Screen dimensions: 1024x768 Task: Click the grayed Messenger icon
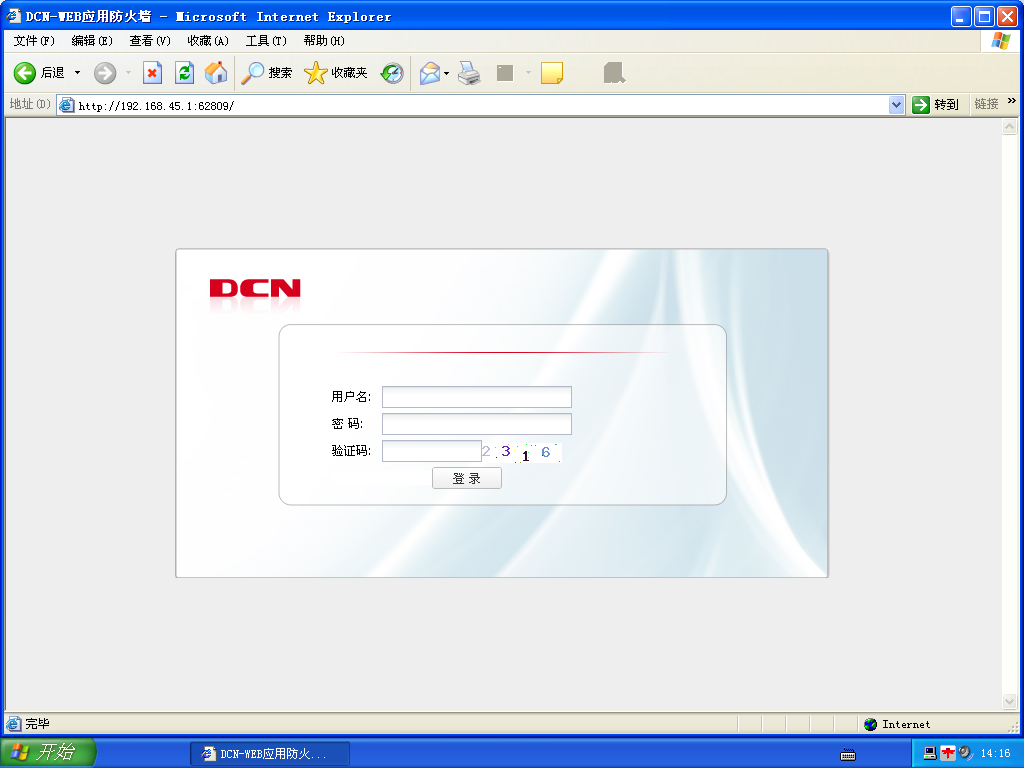tap(614, 72)
